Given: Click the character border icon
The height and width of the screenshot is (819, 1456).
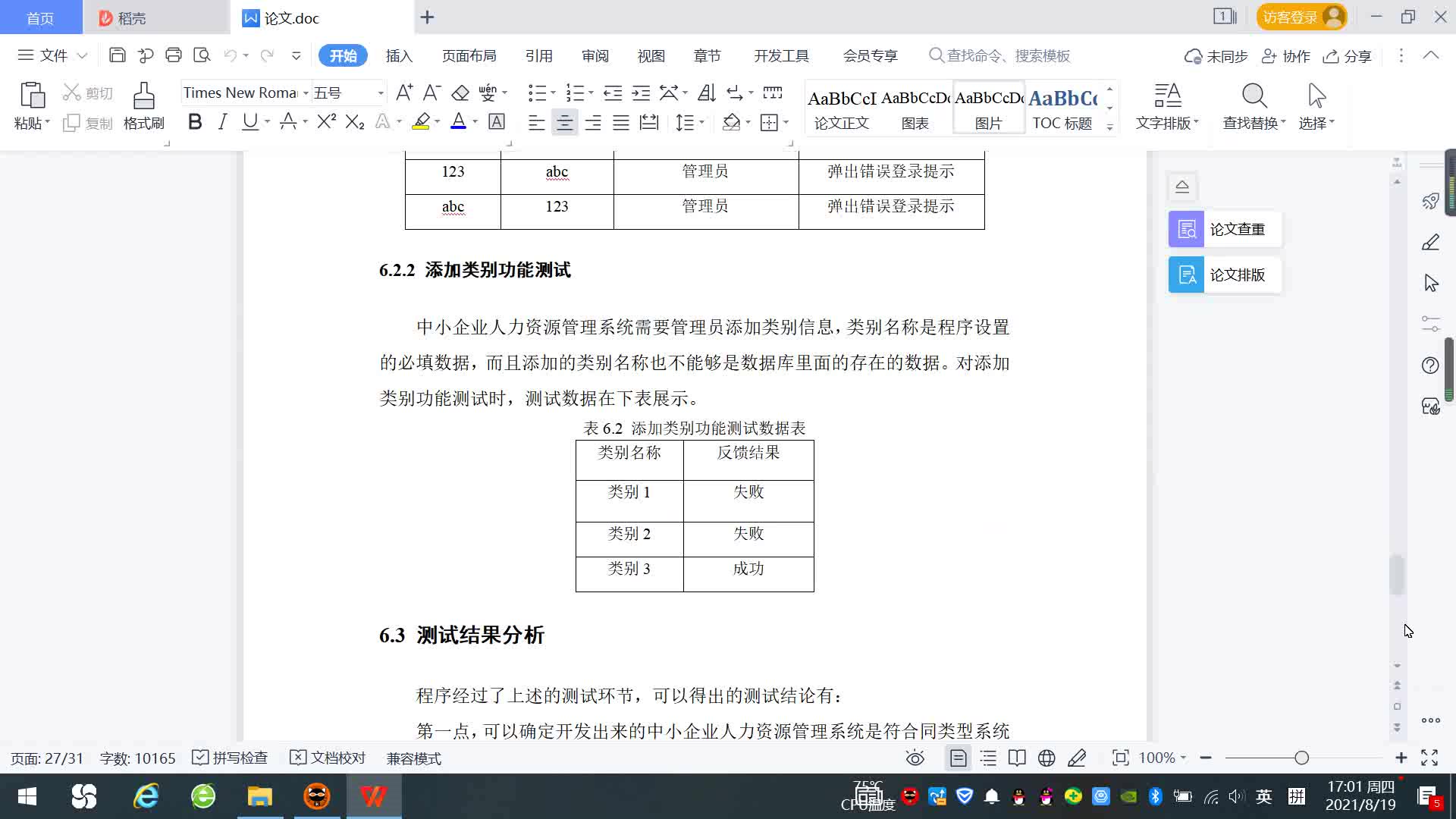Looking at the screenshot, I should click(497, 121).
